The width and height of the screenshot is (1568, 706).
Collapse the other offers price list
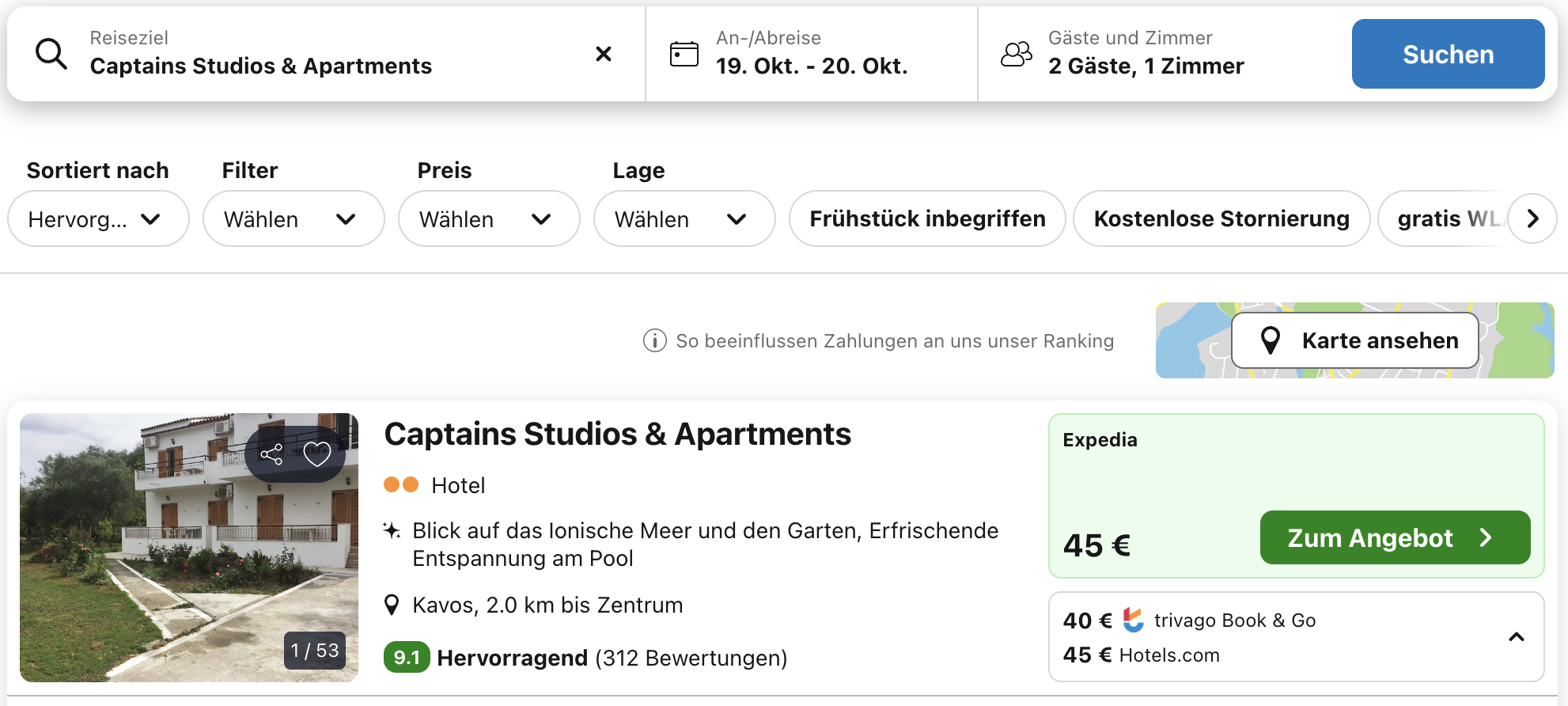(x=1517, y=637)
